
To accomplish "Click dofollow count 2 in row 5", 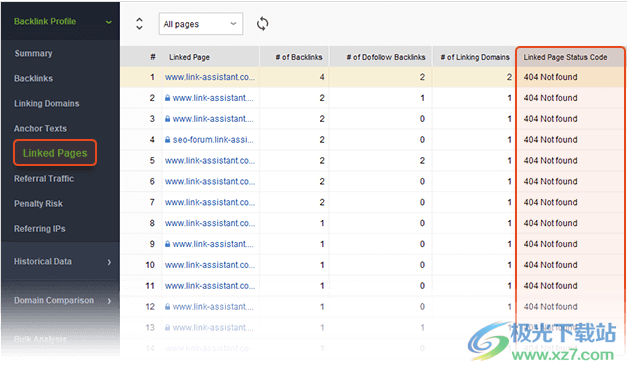I will 422,160.
